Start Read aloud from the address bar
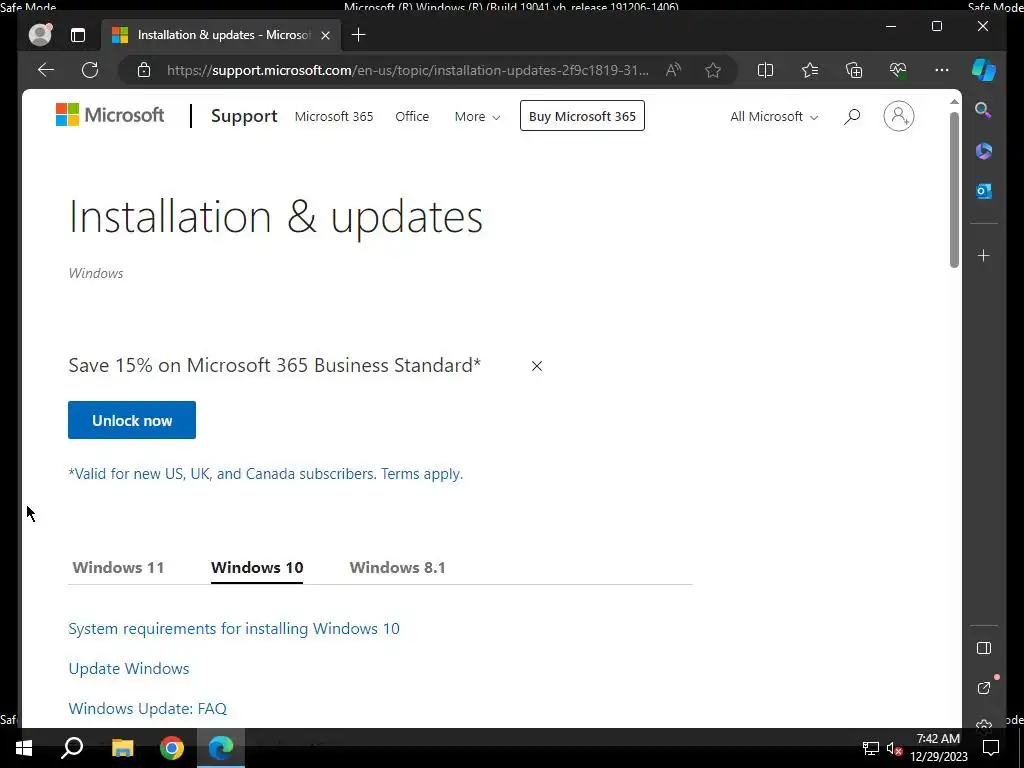This screenshot has height=768, width=1024. coord(673,70)
